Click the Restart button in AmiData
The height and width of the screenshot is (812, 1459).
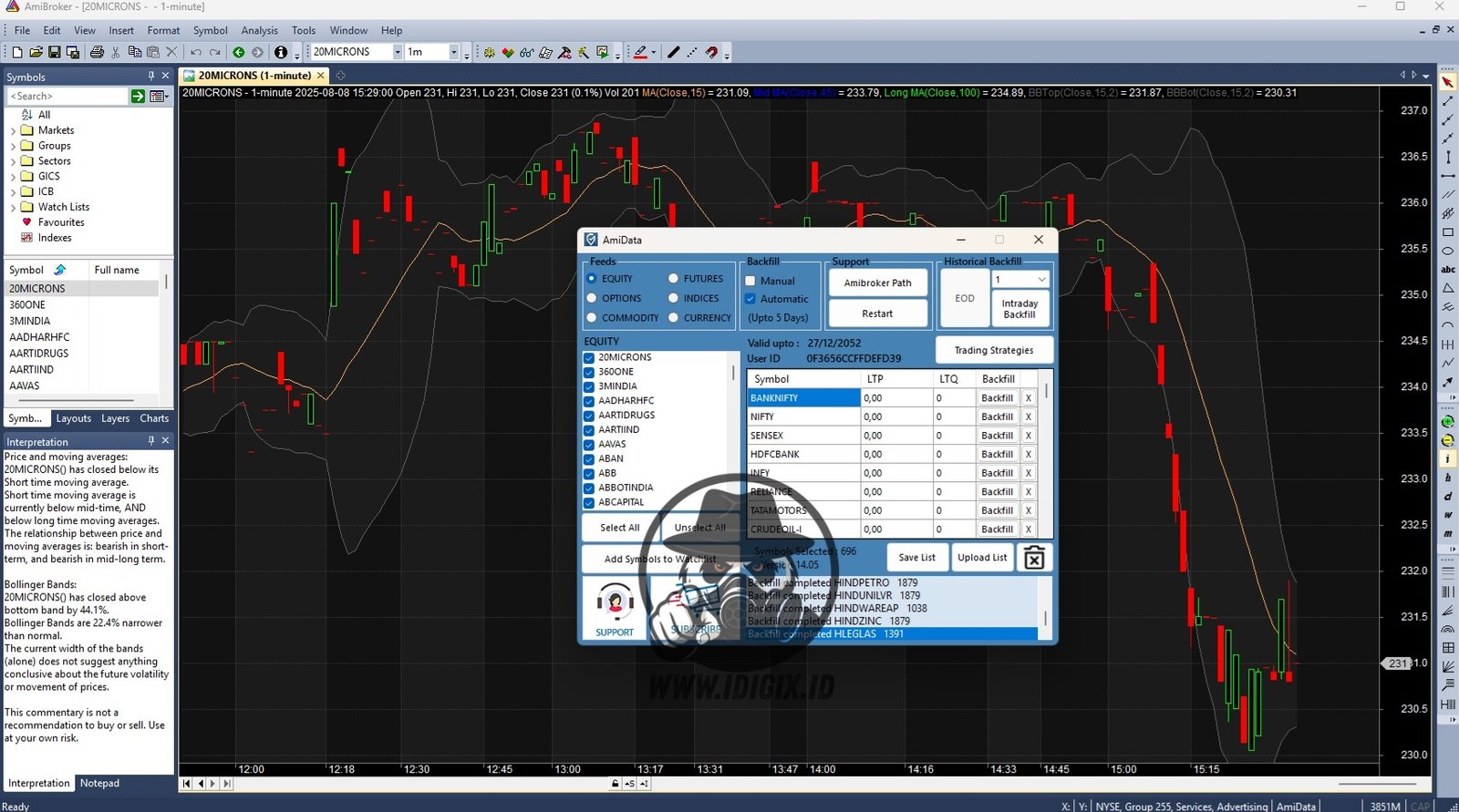(877, 313)
